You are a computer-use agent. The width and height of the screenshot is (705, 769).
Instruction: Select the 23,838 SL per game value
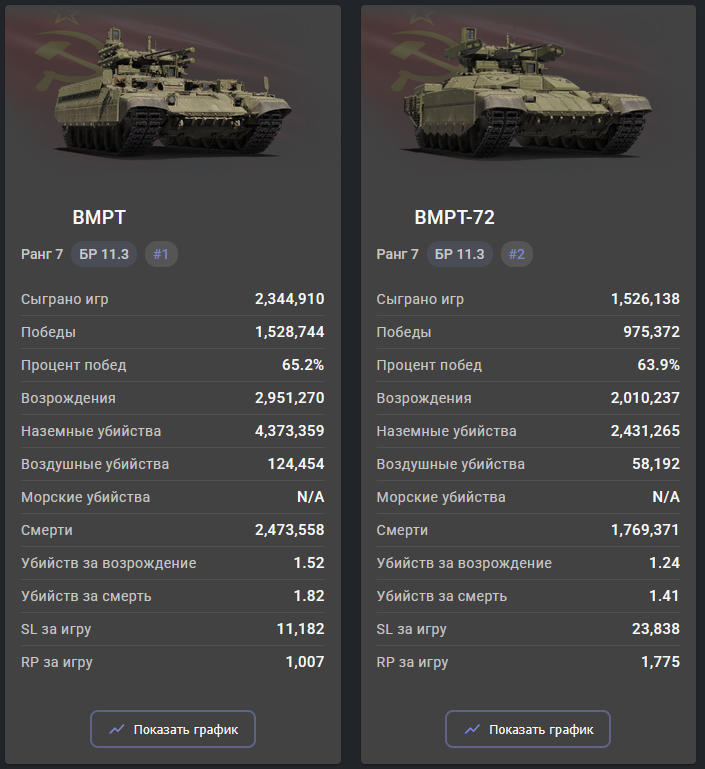pos(651,629)
